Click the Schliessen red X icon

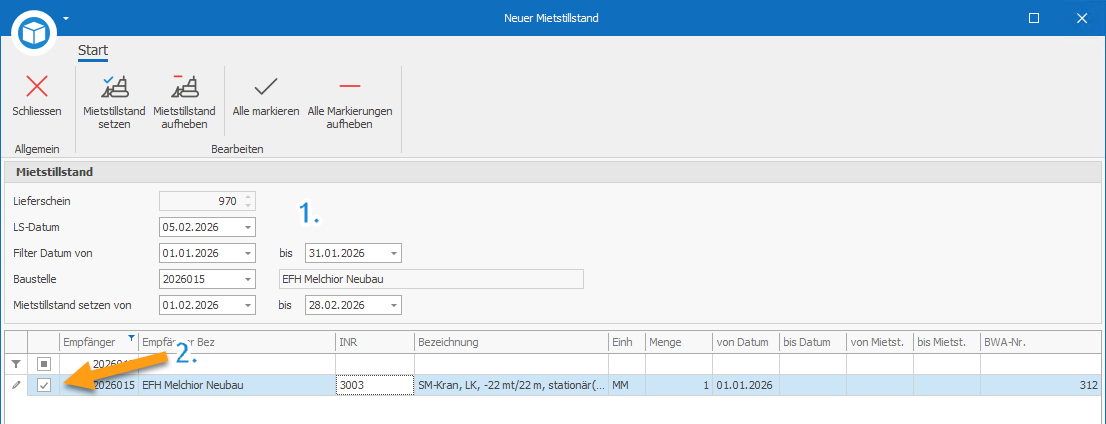(x=37, y=86)
